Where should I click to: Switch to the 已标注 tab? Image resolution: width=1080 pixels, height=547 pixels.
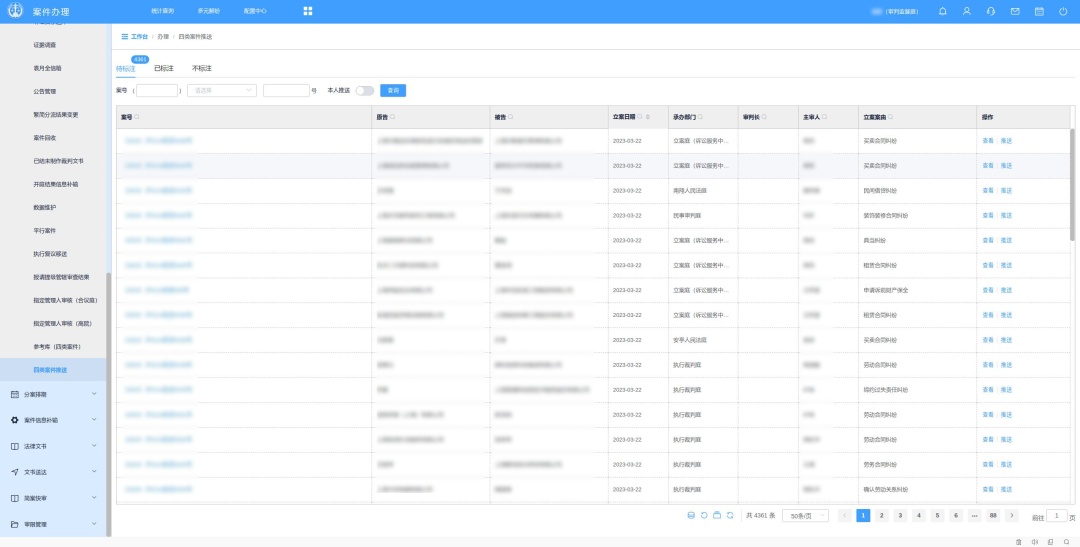click(x=163, y=68)
